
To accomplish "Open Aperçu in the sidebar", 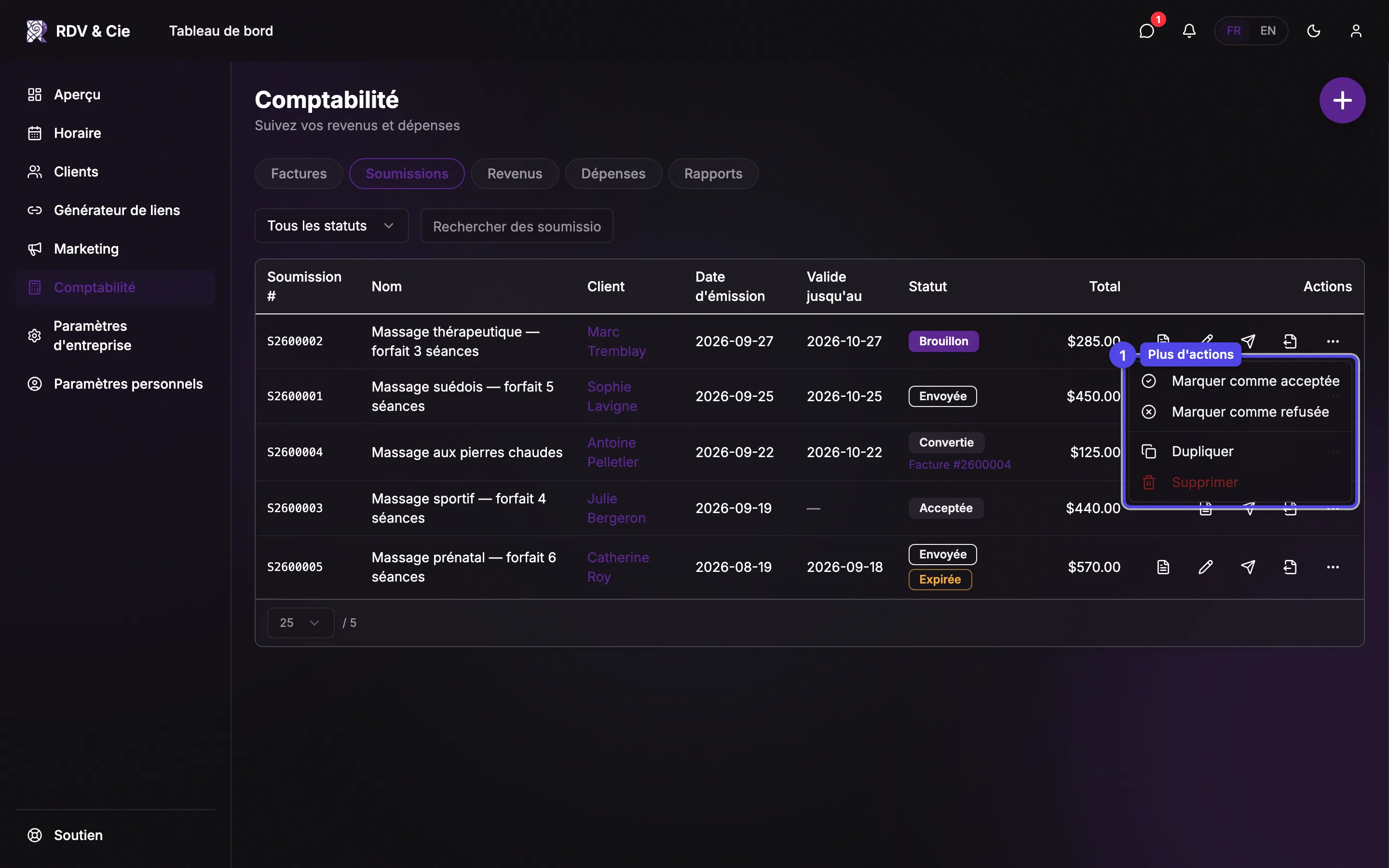I will [115, 94].
